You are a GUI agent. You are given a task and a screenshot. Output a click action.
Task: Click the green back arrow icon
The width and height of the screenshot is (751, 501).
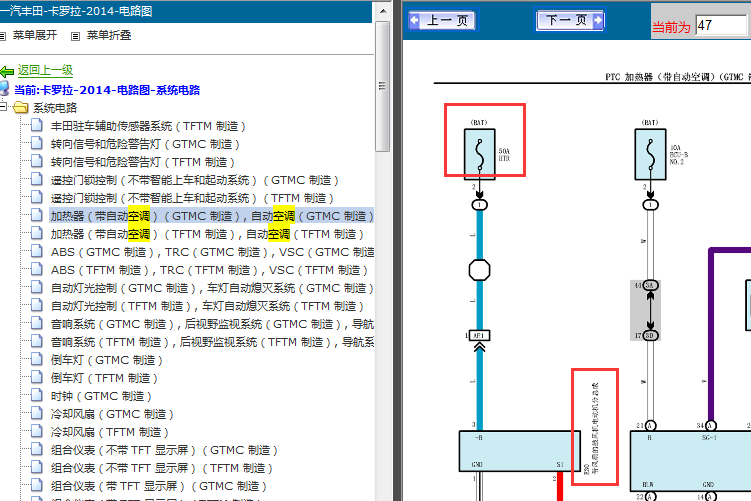coord(7,72)
